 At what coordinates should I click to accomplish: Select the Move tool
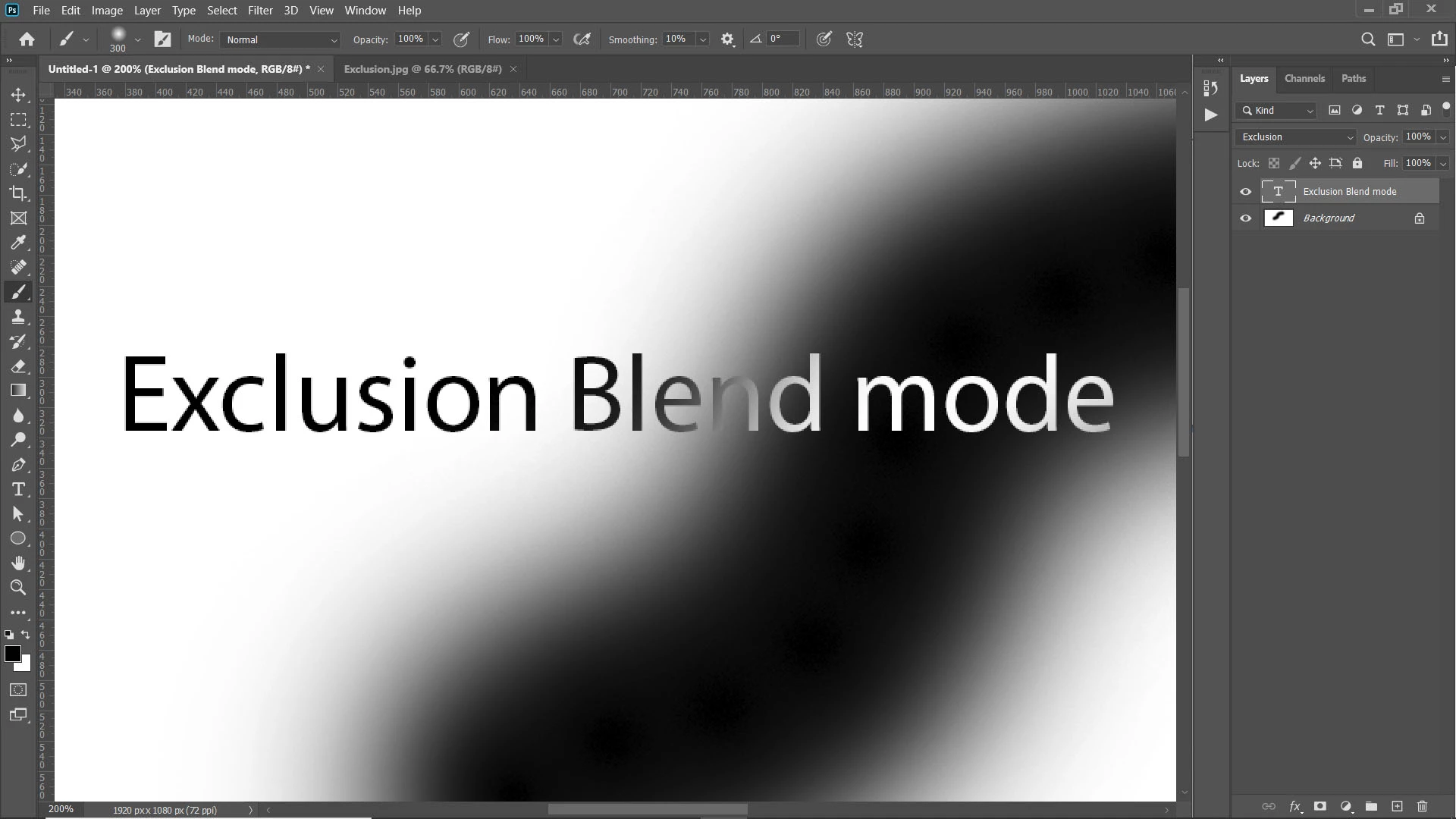[x=18, y=95]
